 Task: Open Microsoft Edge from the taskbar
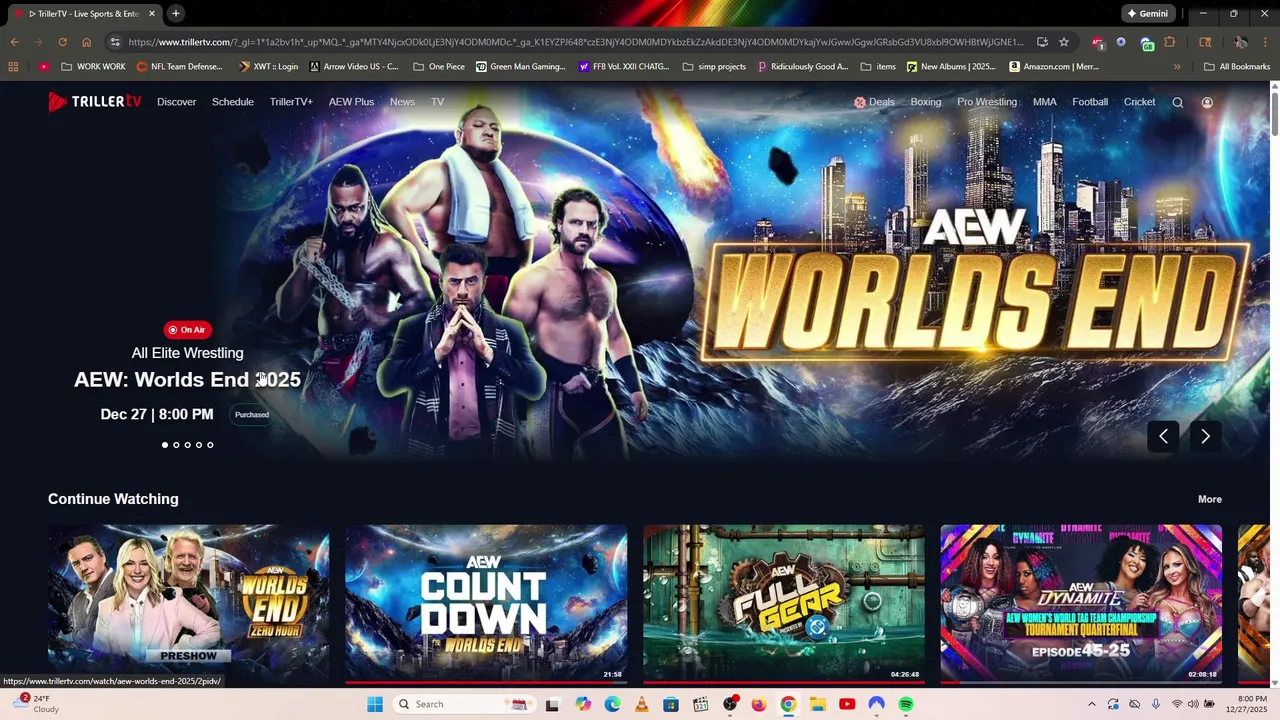(612, 704)
